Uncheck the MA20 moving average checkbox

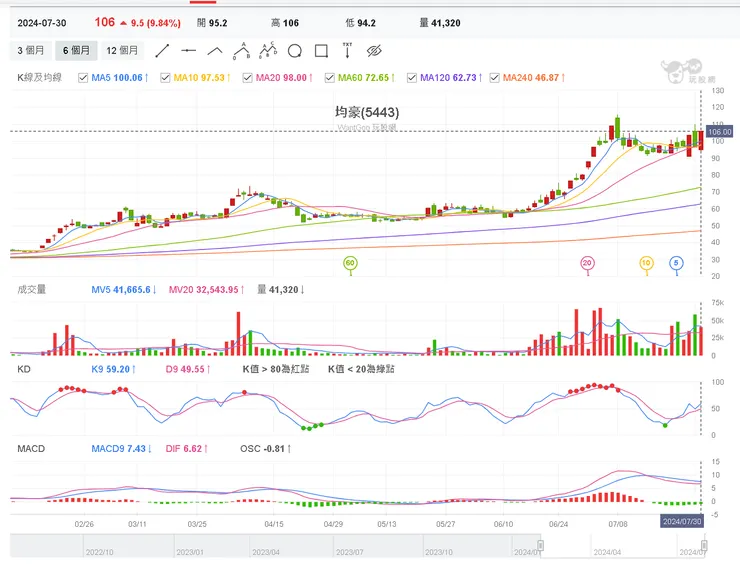247,78
